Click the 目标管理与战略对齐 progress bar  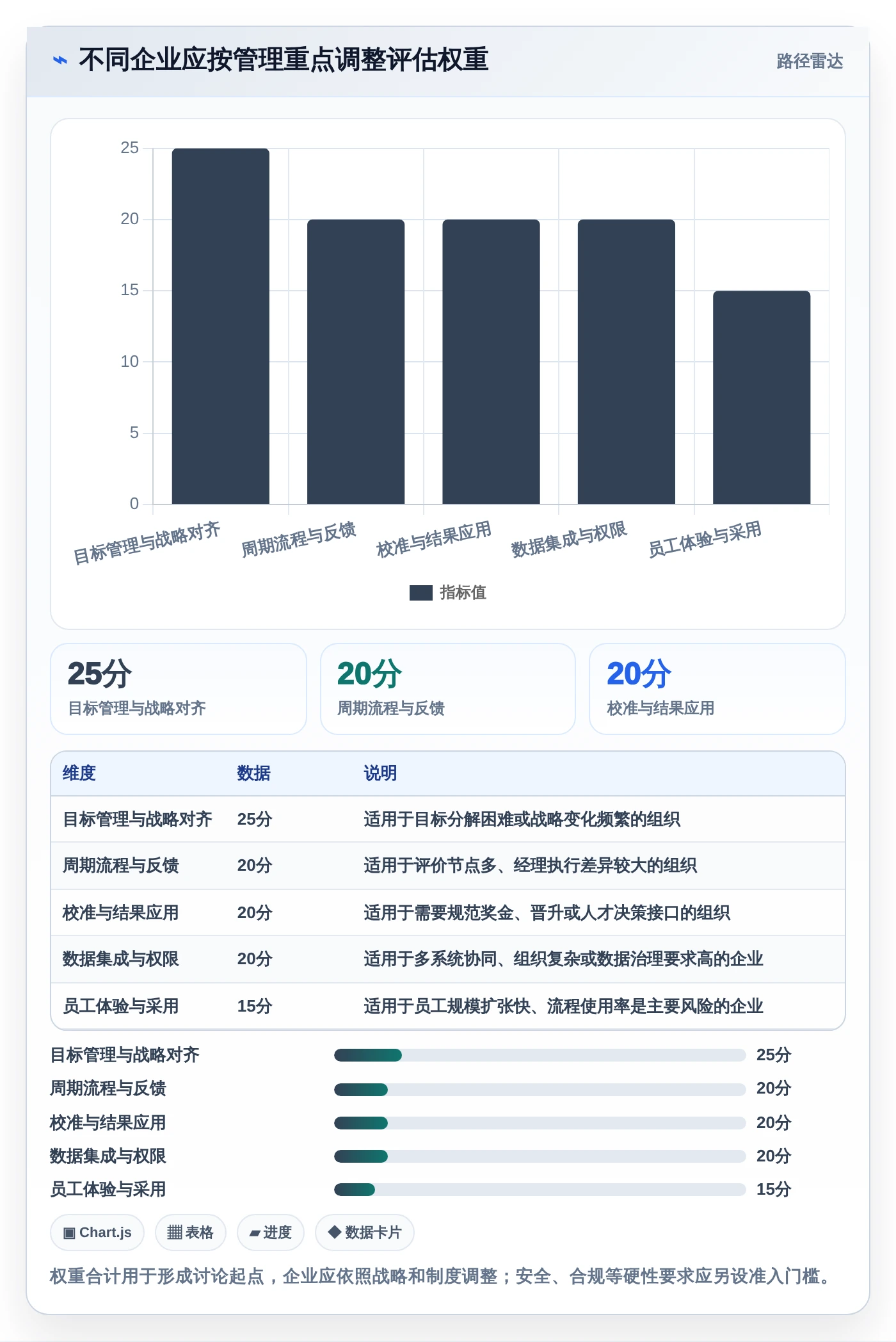(540, 1055)
